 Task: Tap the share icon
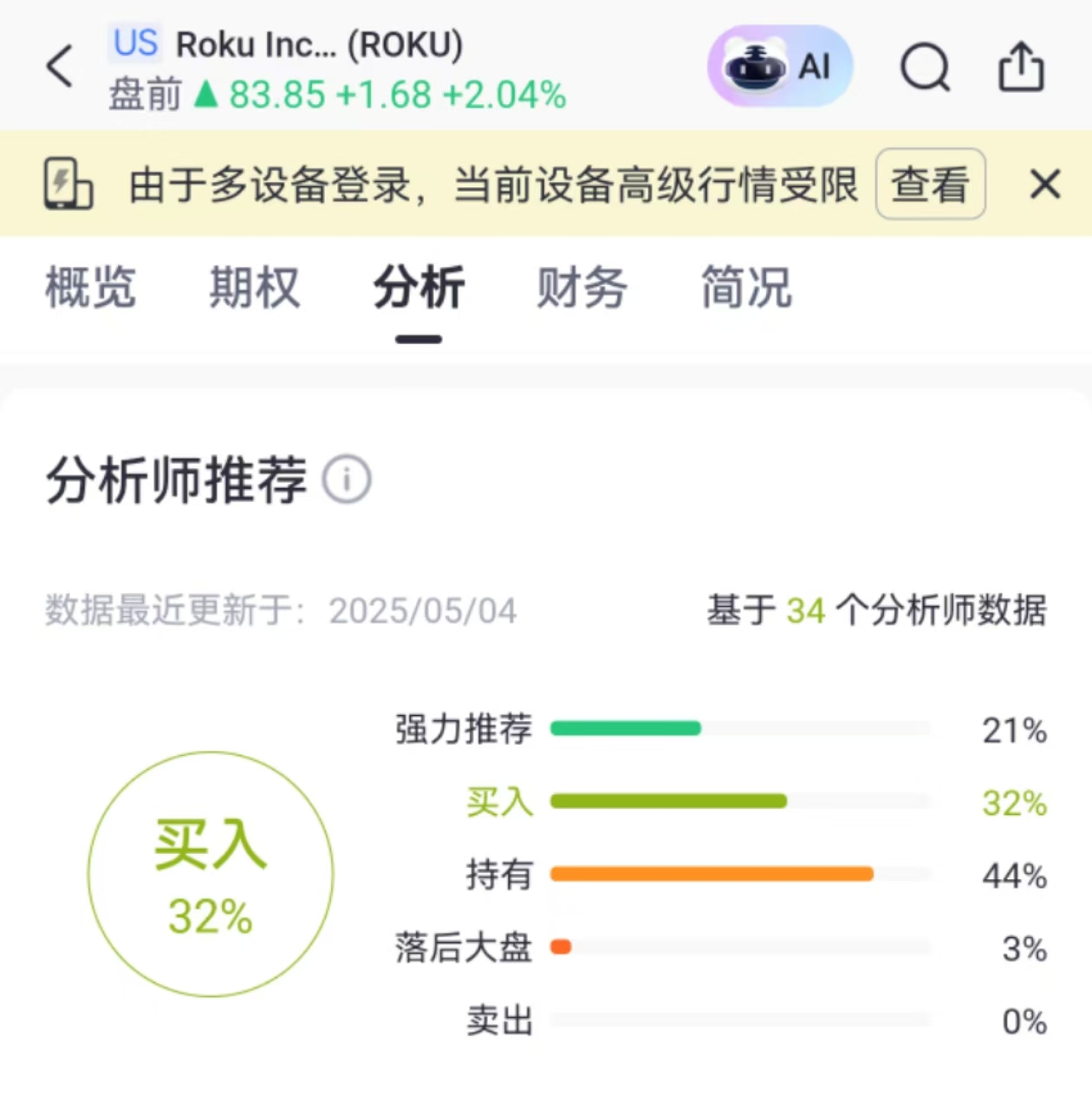[x=1021, y=67]
